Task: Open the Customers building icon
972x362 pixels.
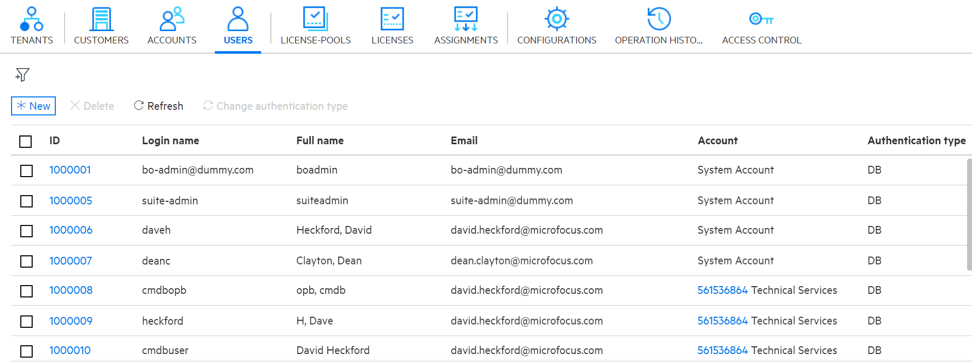Action: (101, 18)
